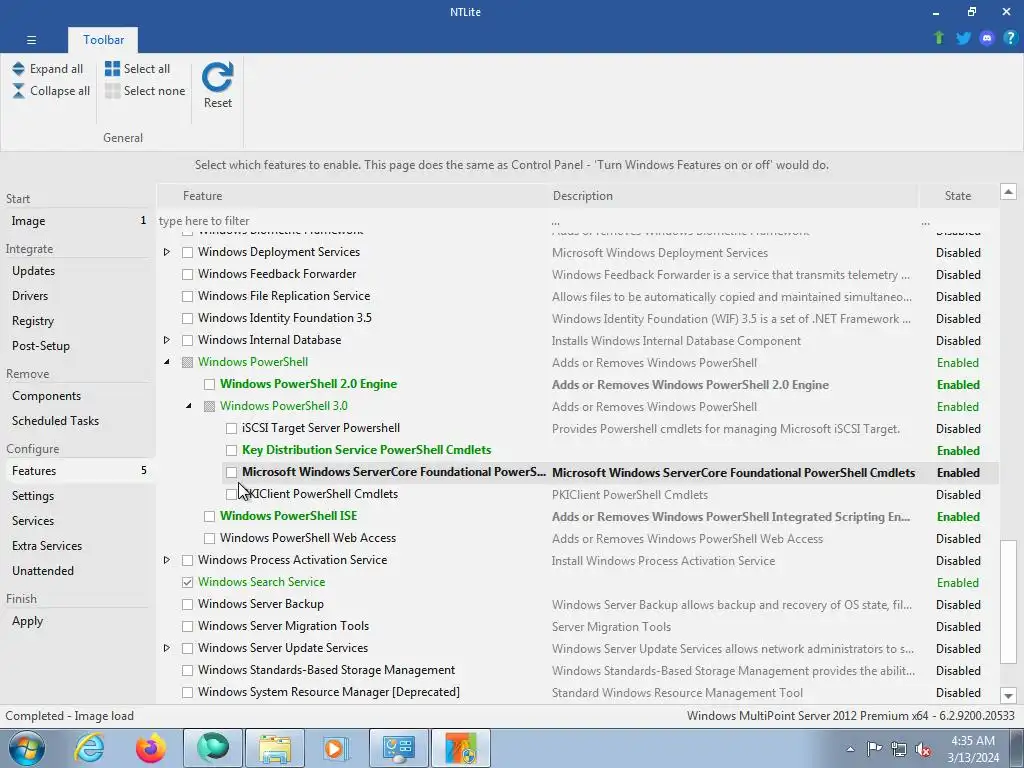1024x768 pixels.
Task: Reset features with the Reset arrow icon
Action: point(217,78)
